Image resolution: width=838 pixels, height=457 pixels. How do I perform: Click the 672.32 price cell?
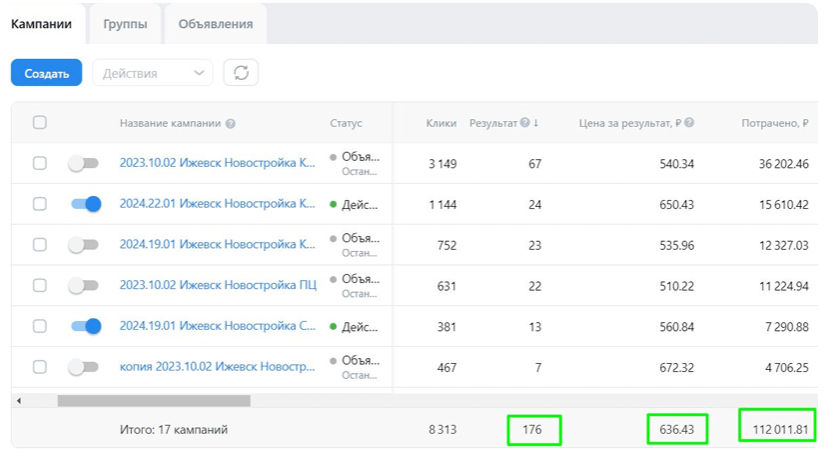(x=676, y=368)
